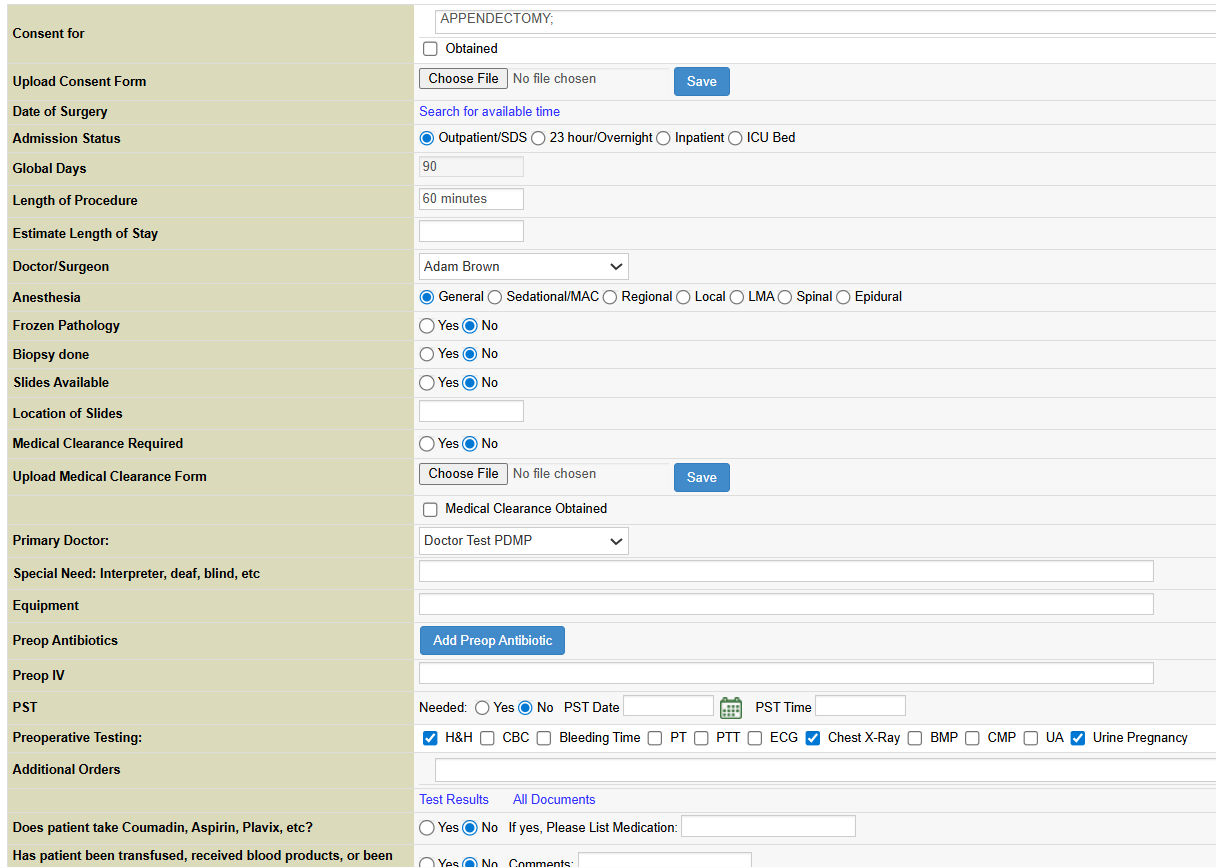Uncheck the Chest X-Ray preoperative test
1216x868 pixels.
click(x=813, y=738)
